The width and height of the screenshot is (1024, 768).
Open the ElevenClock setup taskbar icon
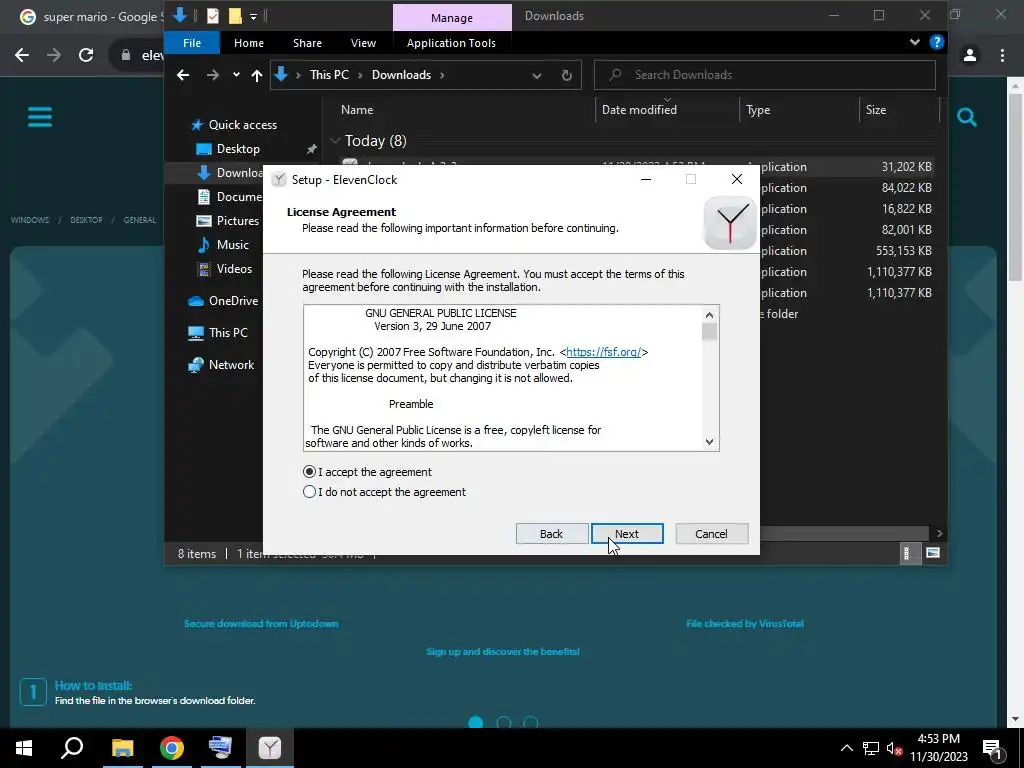(270, 748)
